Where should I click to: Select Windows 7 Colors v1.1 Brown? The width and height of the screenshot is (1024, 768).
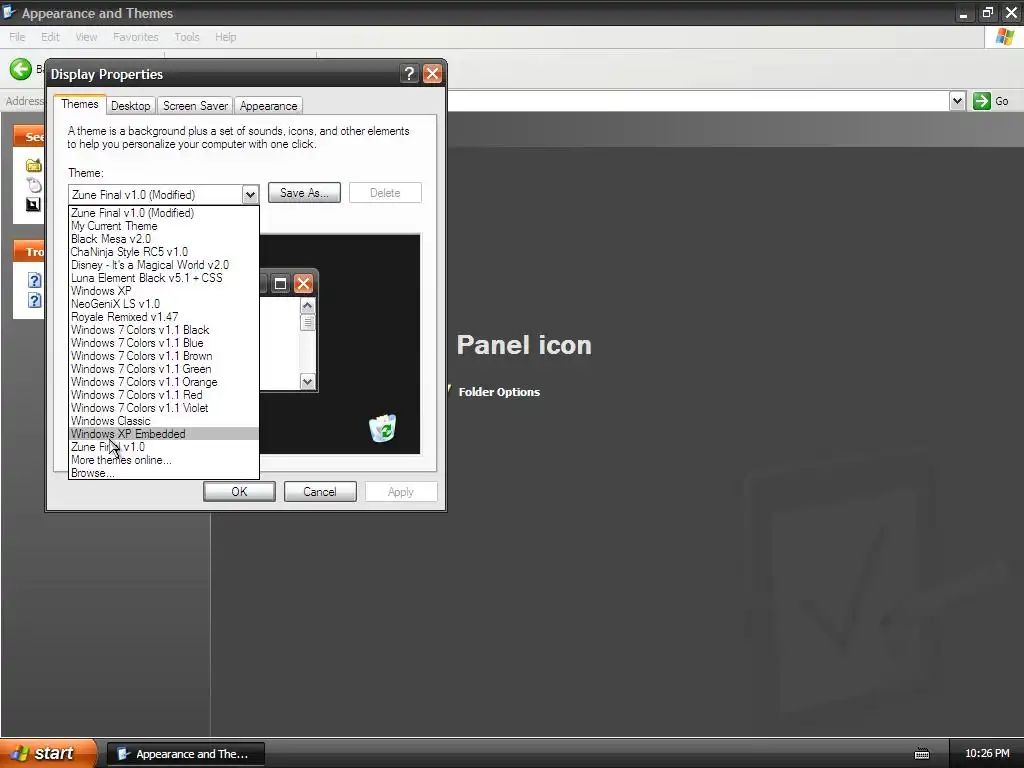click(x=164, y=357)
